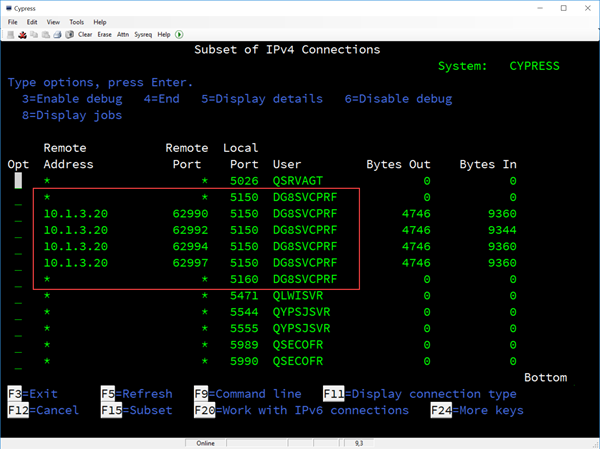
Task: Open the Tools menu
Action: pyautogui.click(x=76, y=21)
